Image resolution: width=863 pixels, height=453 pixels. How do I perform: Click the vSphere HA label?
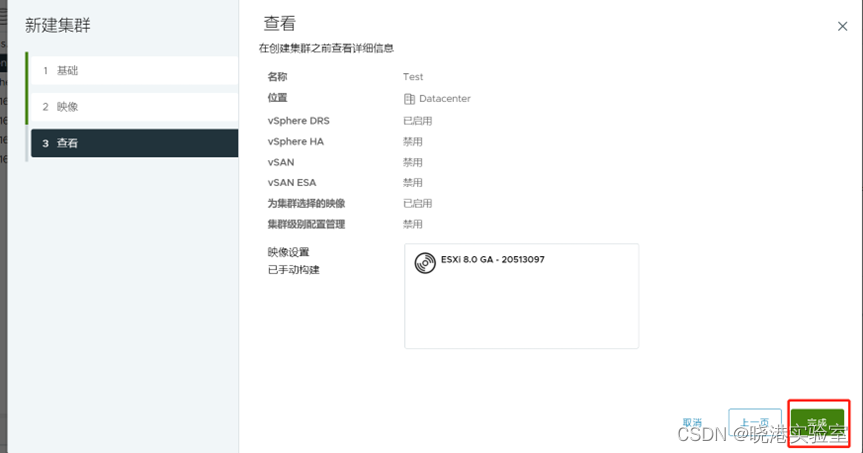point(296,141)
